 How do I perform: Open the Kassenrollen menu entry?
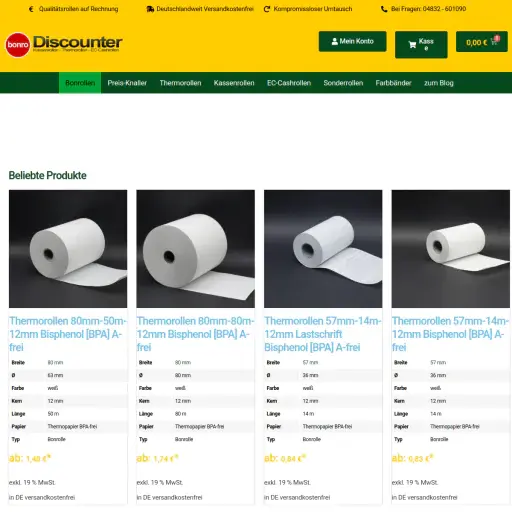234,83
